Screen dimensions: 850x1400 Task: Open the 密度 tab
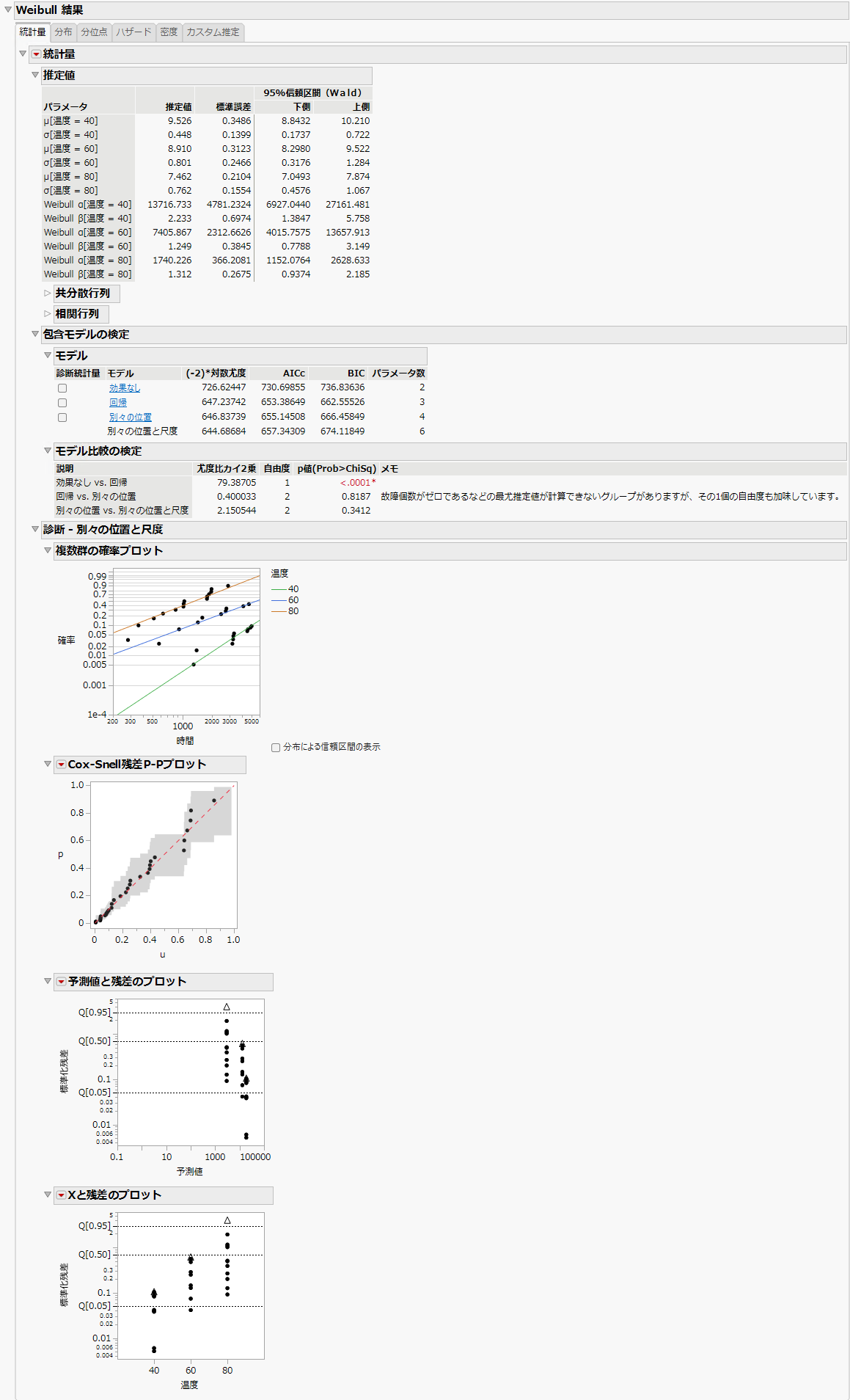(x=169, y=32)
